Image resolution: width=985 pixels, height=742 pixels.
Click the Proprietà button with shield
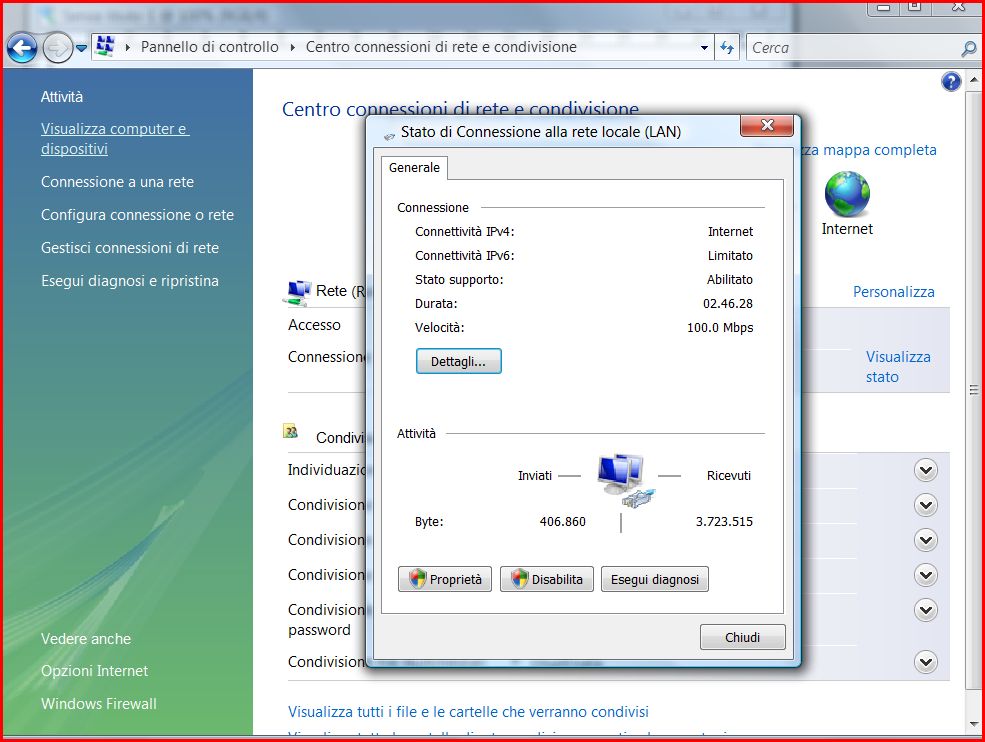[445, 579]
